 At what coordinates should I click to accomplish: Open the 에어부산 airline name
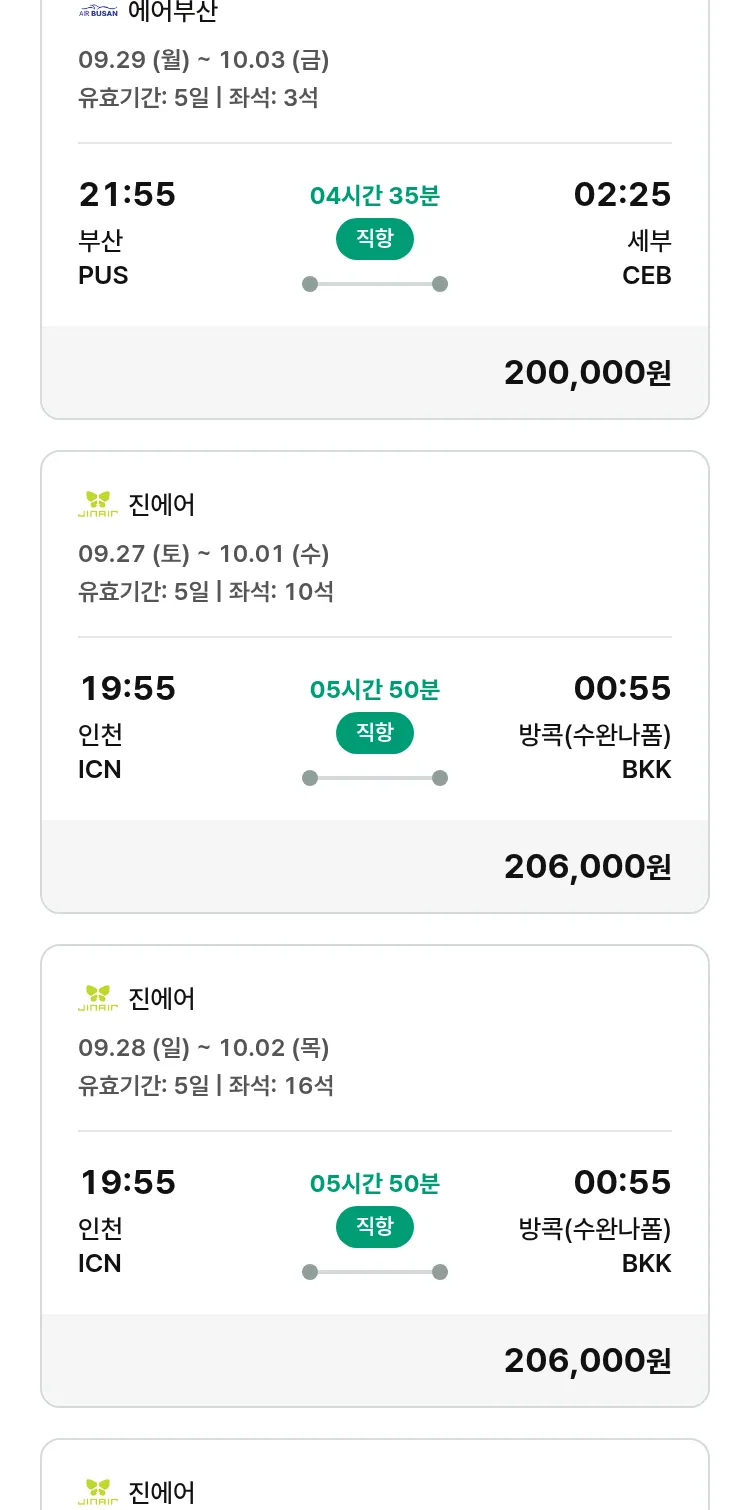click(x=173, y=12)
